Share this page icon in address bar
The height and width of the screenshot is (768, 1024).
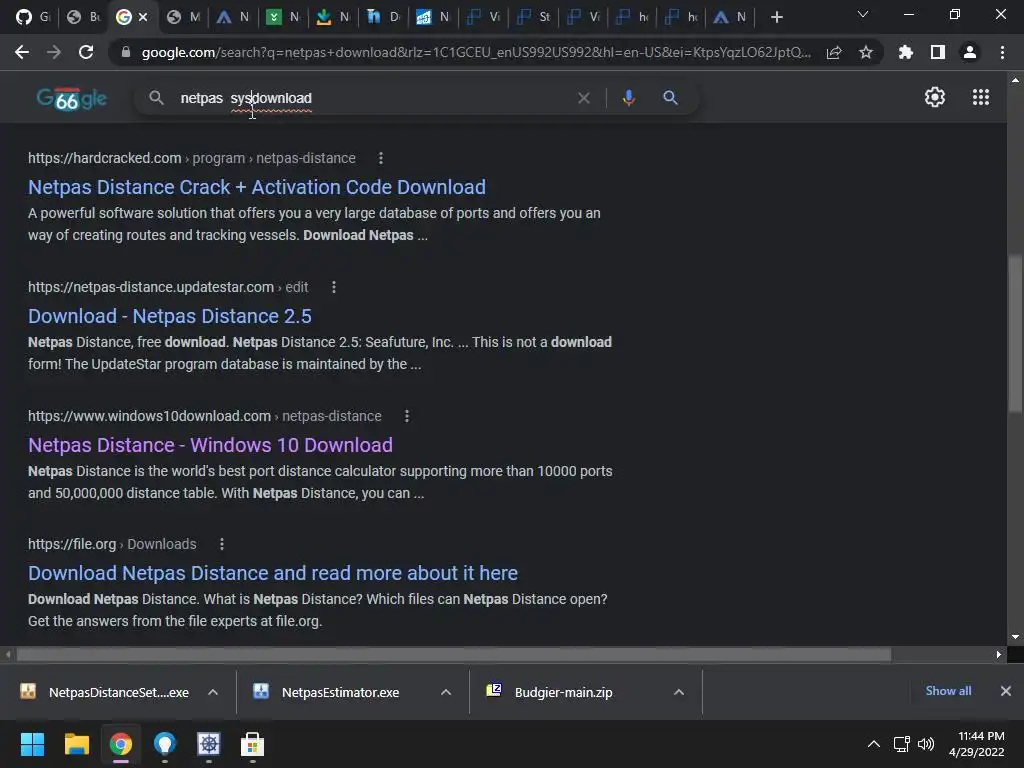(x=834, y=52)
